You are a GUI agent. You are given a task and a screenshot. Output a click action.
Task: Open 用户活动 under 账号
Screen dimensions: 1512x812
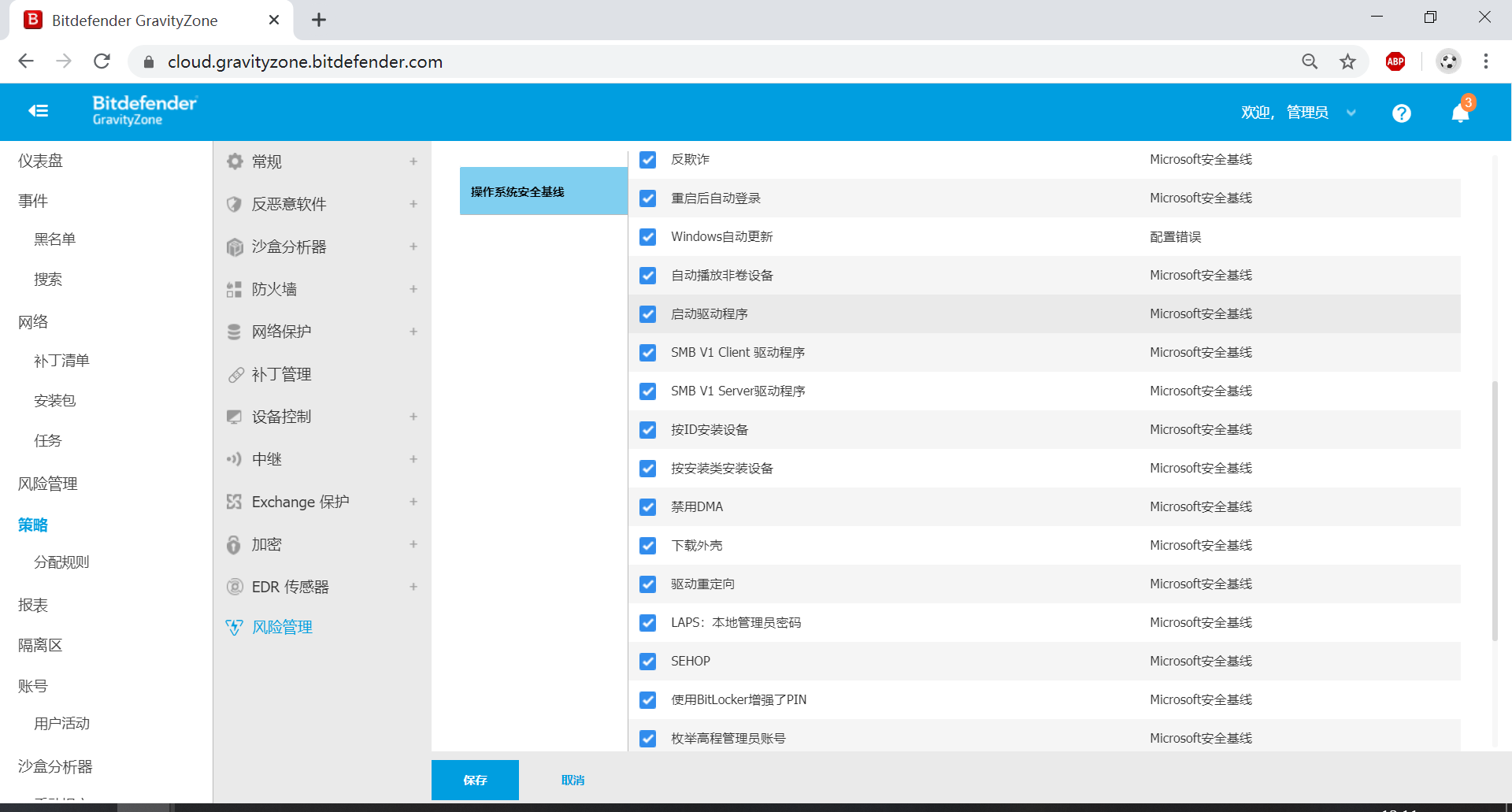click(x=61, y=724)
